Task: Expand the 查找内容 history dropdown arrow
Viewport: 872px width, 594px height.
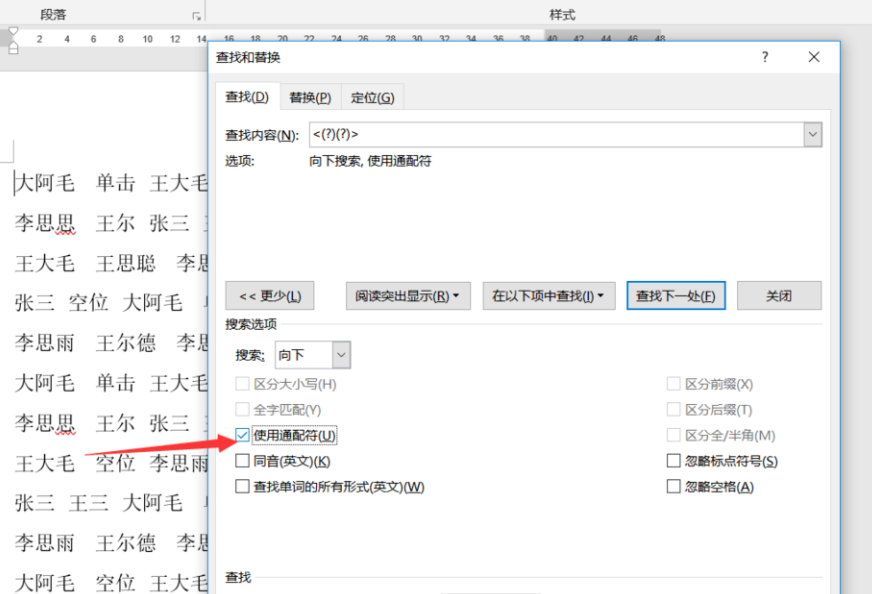Action: pyautogui.click(x=812, y=135)
